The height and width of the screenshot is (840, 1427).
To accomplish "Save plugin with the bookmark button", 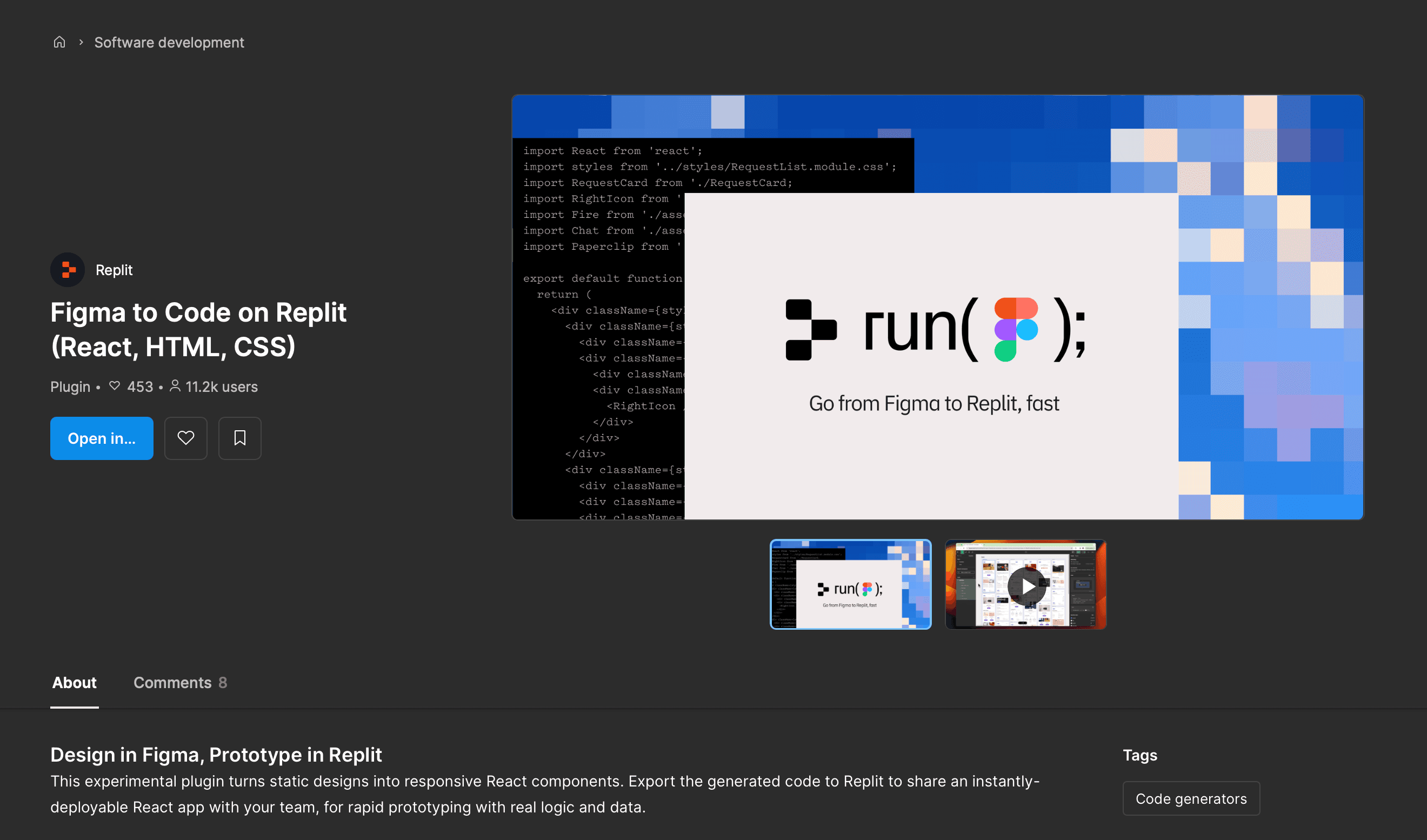I will 239,438.
